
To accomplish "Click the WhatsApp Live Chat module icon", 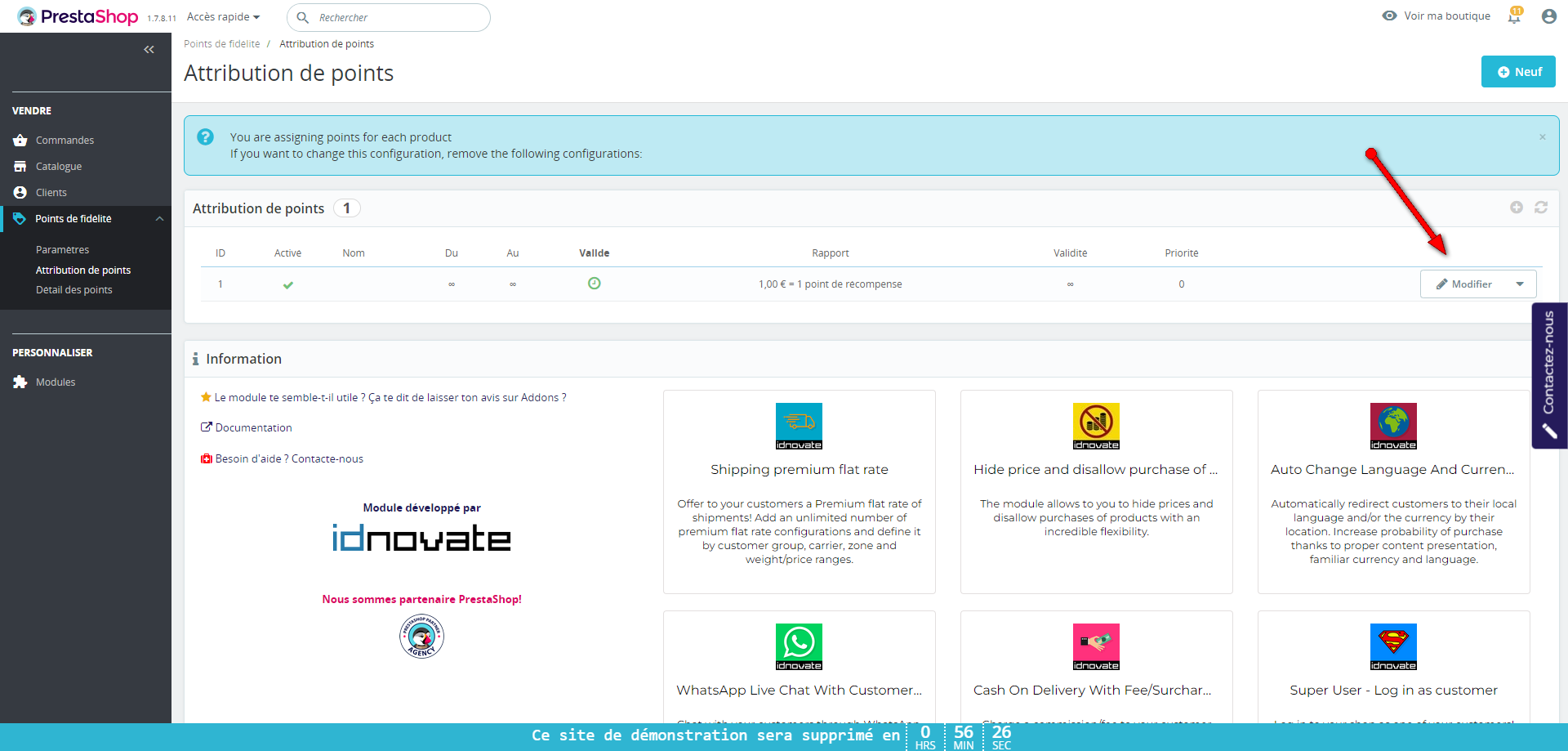I will pyautogui.click(x=799, y=646).
